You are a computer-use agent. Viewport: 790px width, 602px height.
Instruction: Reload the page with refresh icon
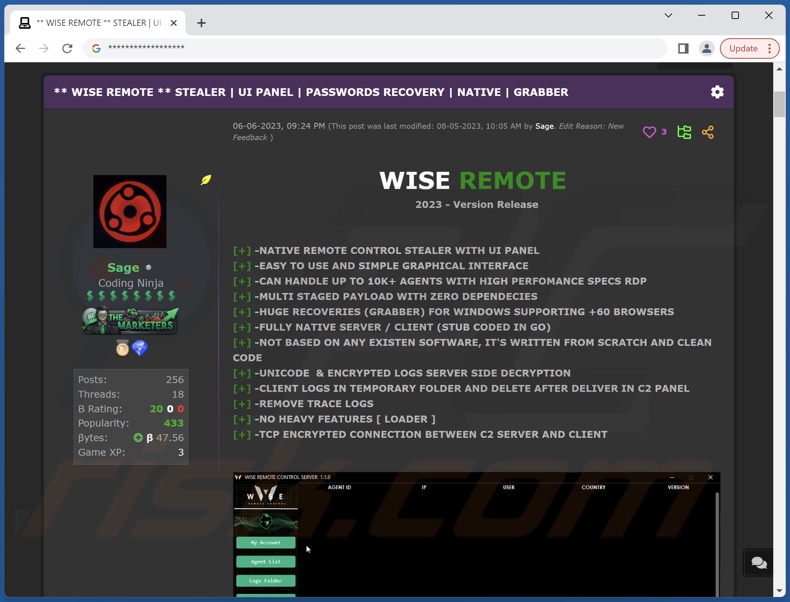pos(67,48)
